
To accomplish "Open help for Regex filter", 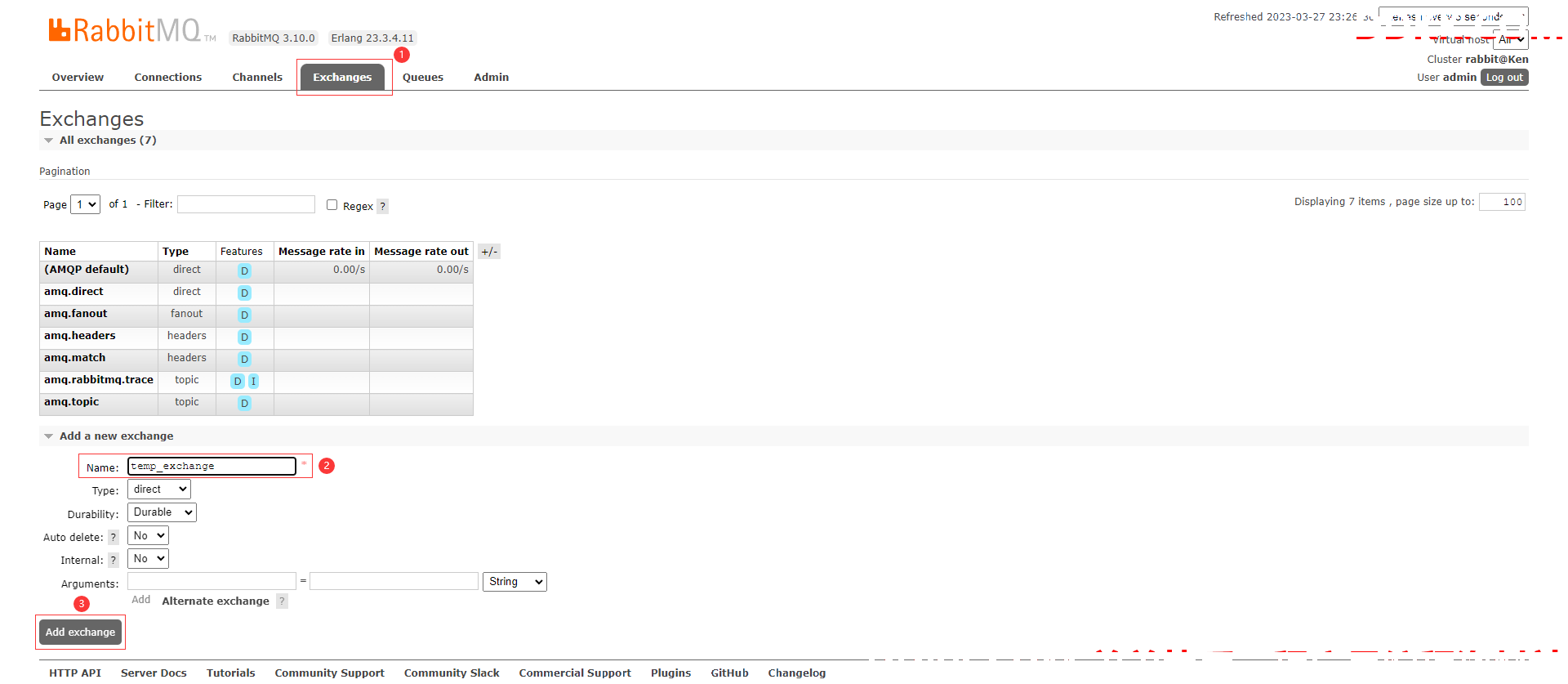I will (383, 206).
